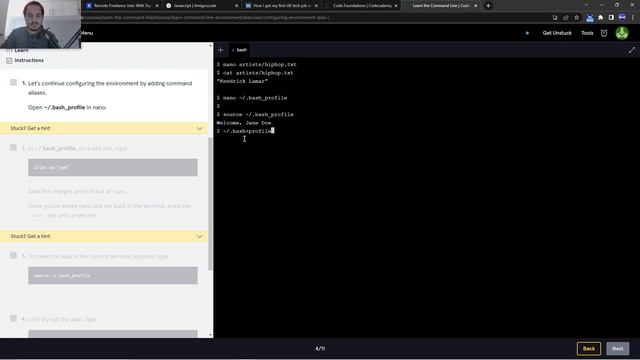The height and width of the screenshot is (360, 640).
Task: Open the browser extensions puzzle icon
Action: 600,18
